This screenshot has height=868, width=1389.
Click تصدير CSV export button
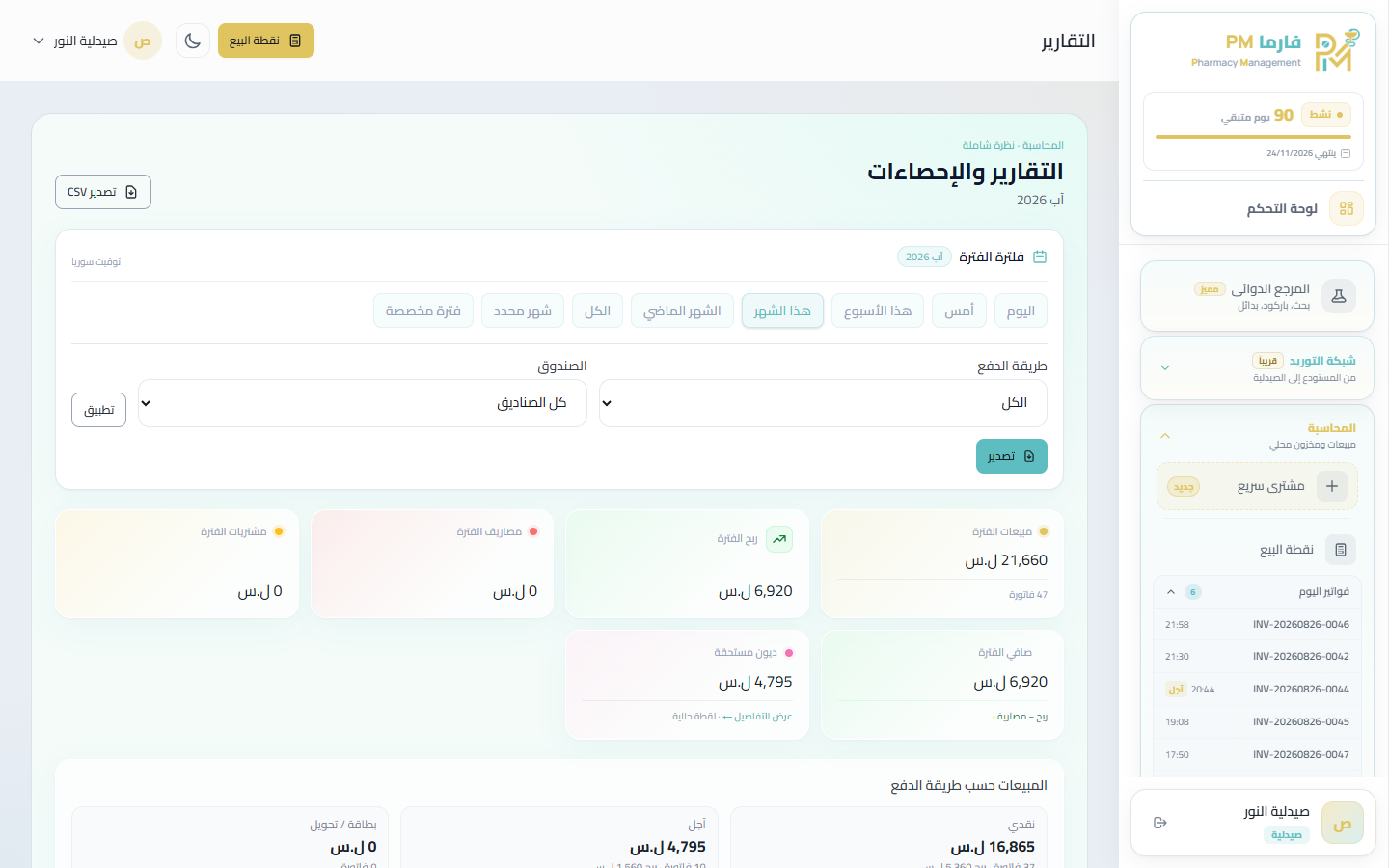[x=103, y=192]
